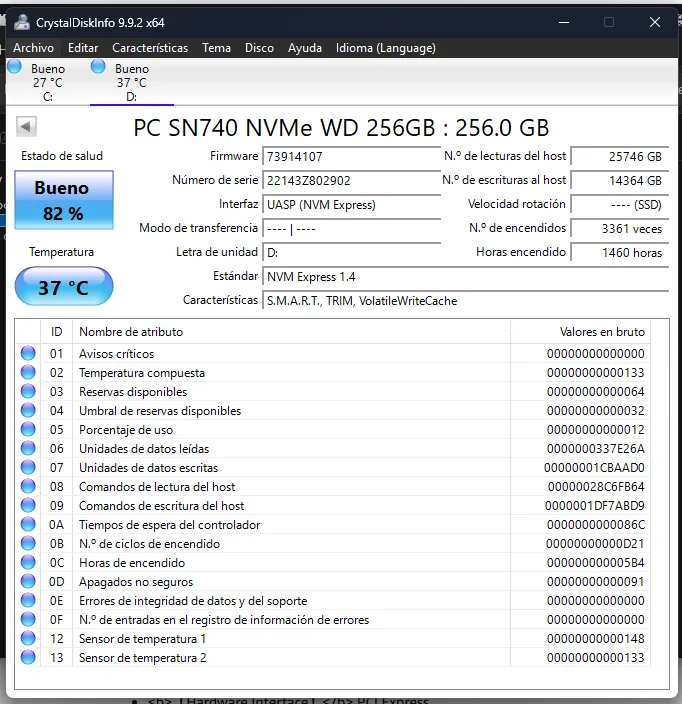Click raw value 00000000000D21
The width and height of the screenshot is (682, 704).
[595, 544]
